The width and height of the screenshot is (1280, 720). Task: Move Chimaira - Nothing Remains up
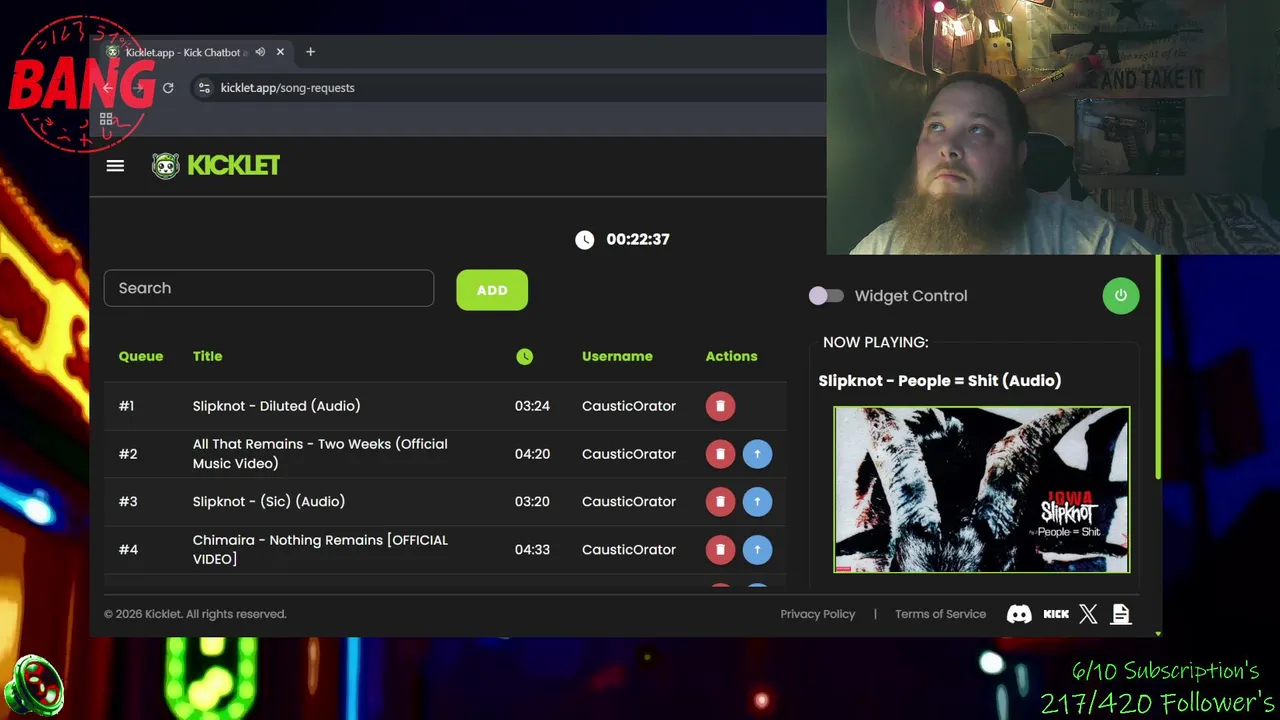point(757,550)
